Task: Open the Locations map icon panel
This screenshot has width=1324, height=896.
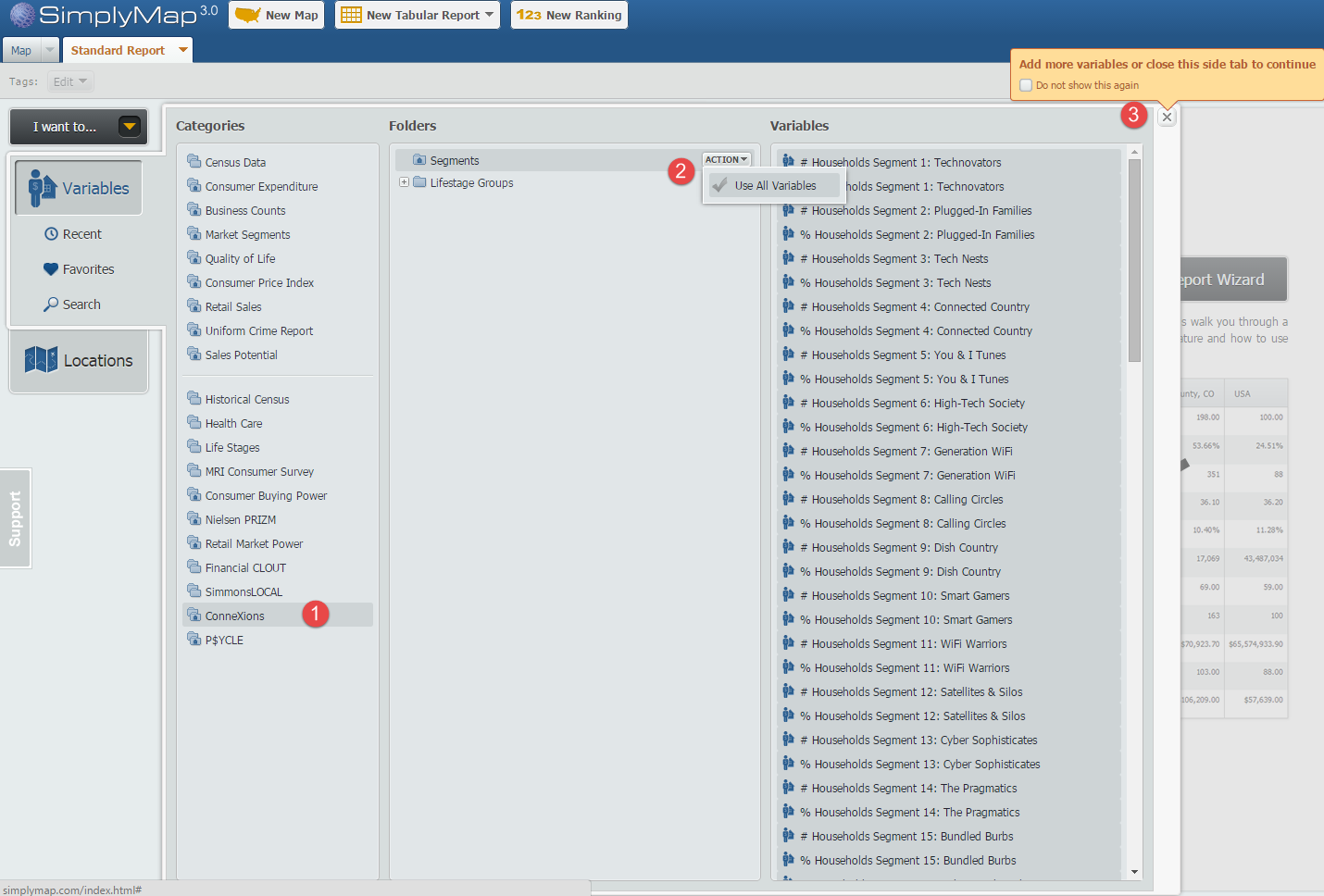Action: (41, 360)
